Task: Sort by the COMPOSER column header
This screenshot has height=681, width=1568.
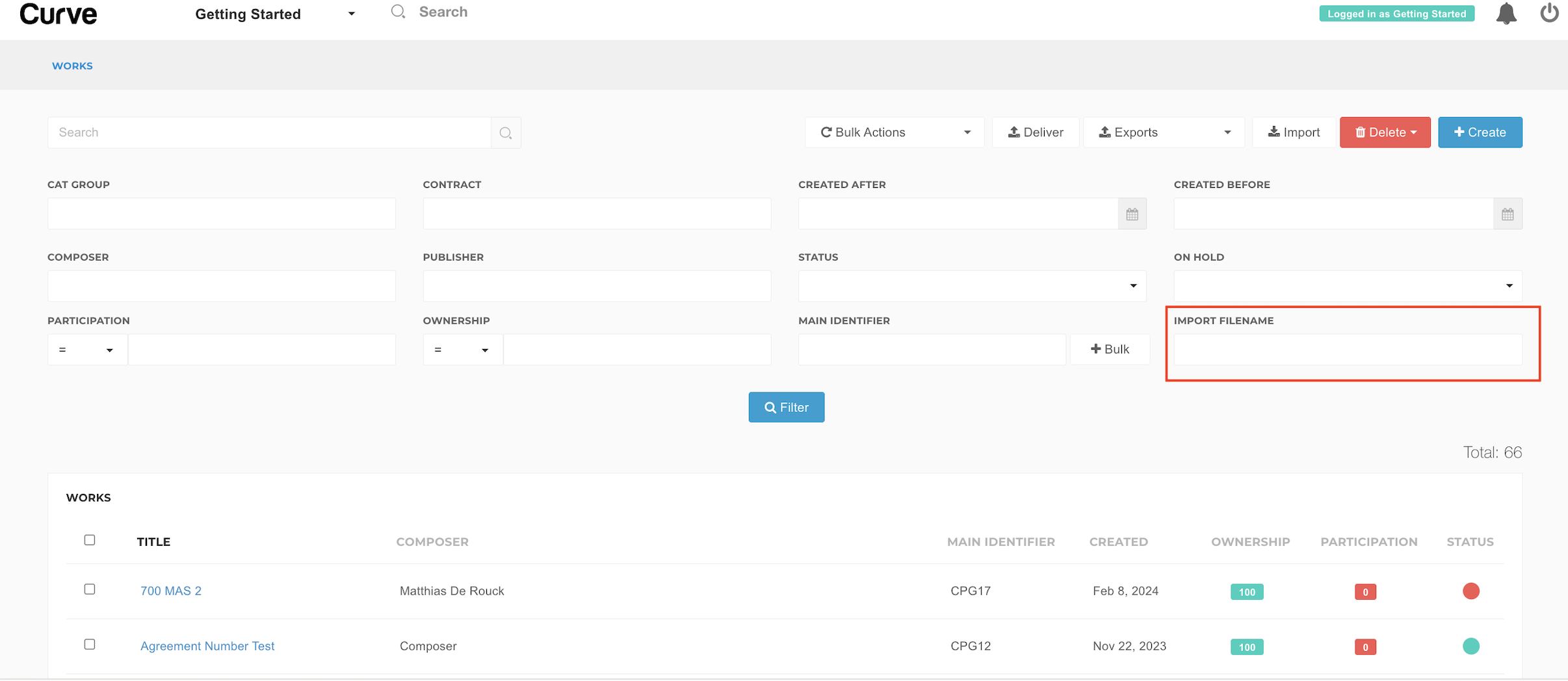Action: tap(432, 542)
